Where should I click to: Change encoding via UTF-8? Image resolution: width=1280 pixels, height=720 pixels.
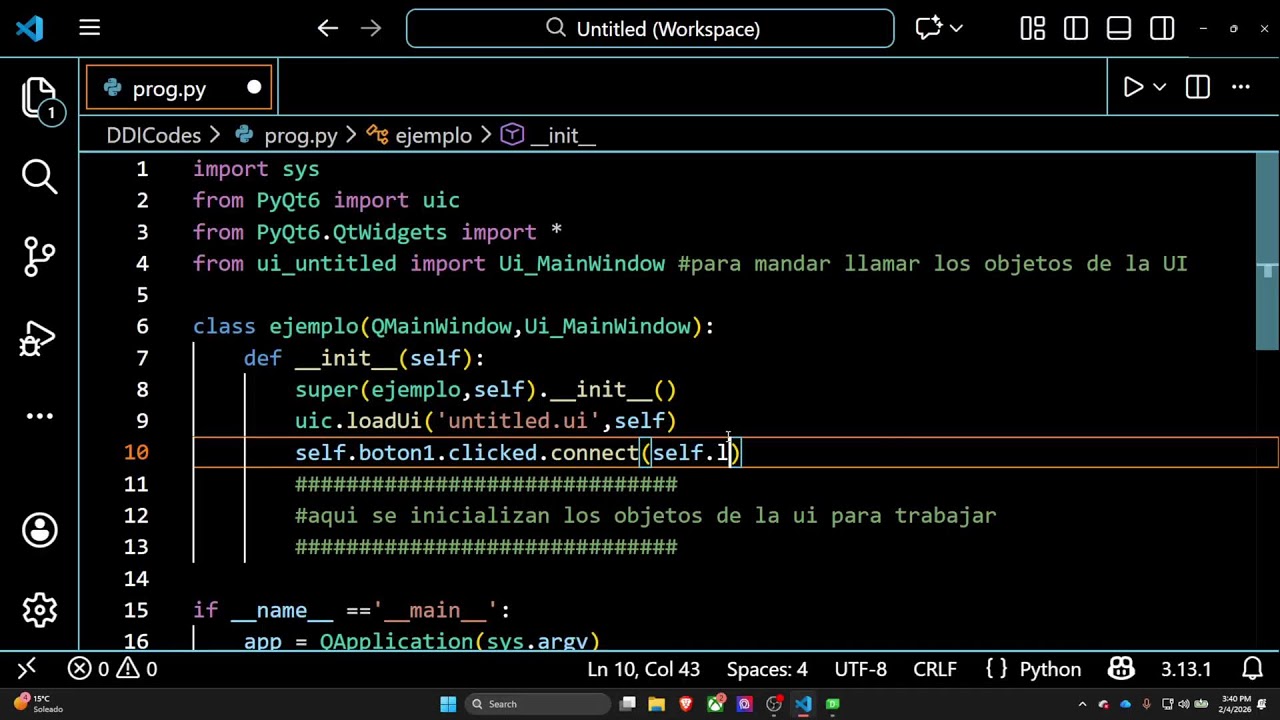[860, 669]
